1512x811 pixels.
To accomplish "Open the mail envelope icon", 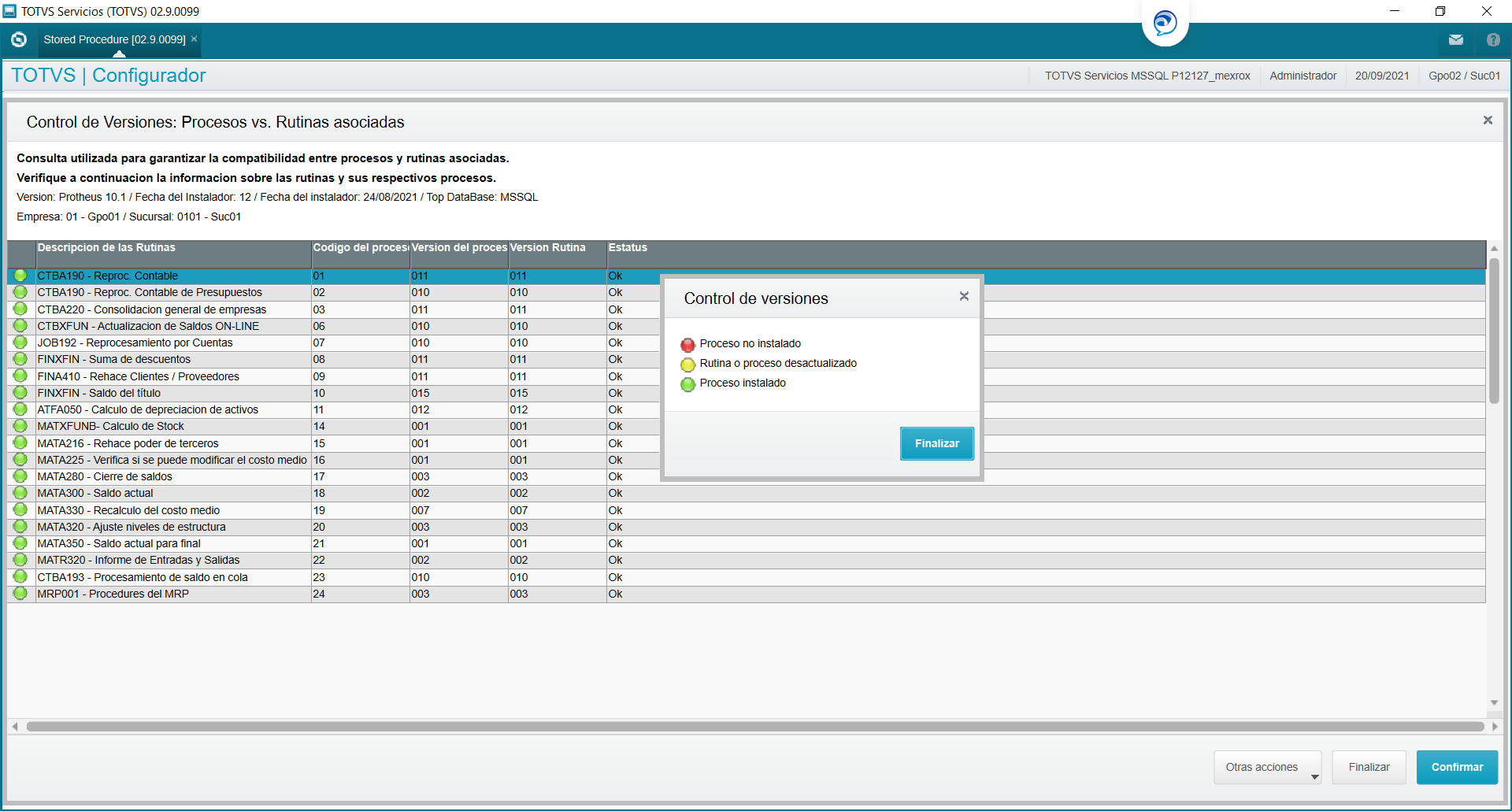I will click(1456, 39).
